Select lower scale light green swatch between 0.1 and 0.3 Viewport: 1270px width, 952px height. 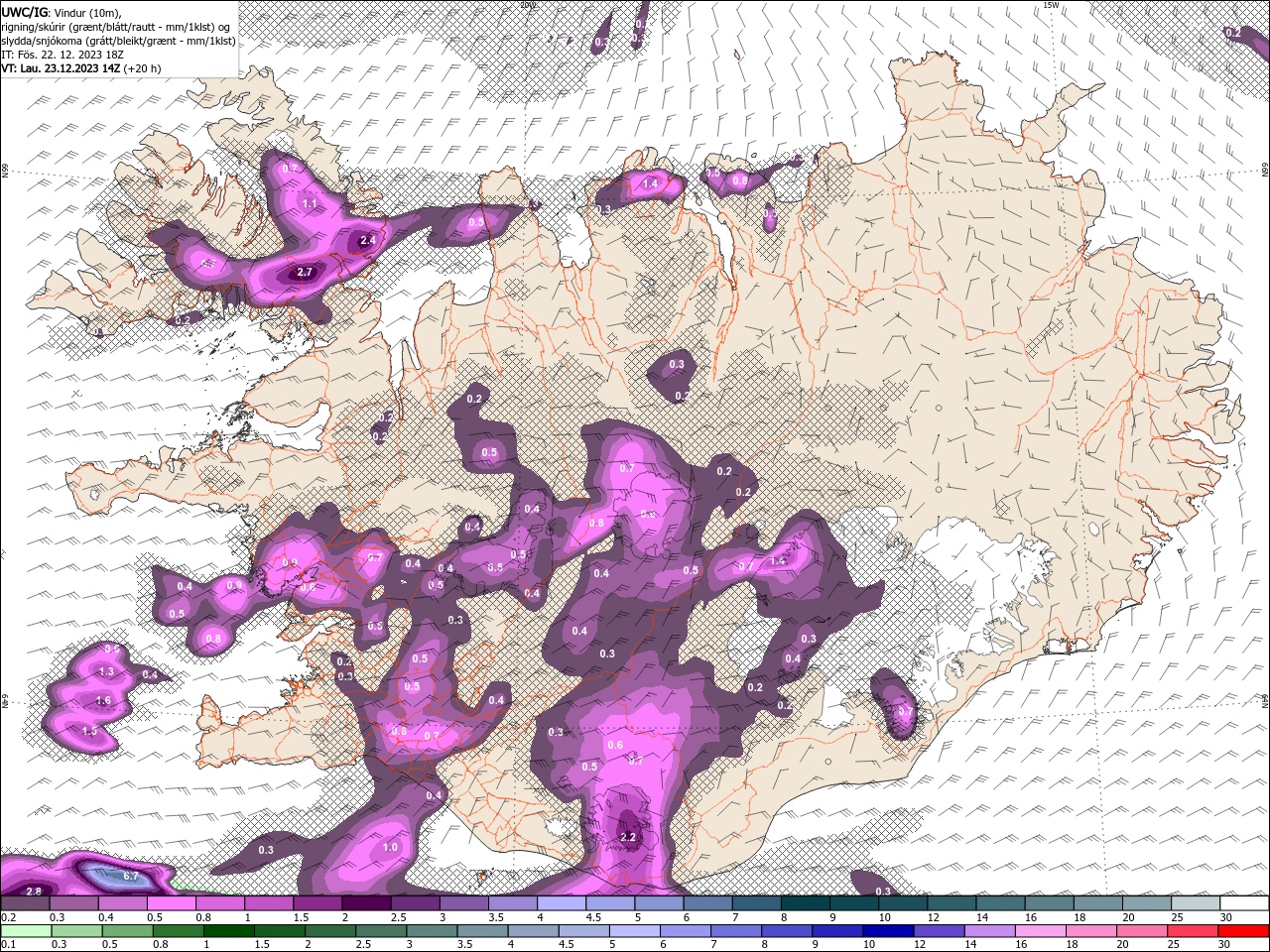26,931
